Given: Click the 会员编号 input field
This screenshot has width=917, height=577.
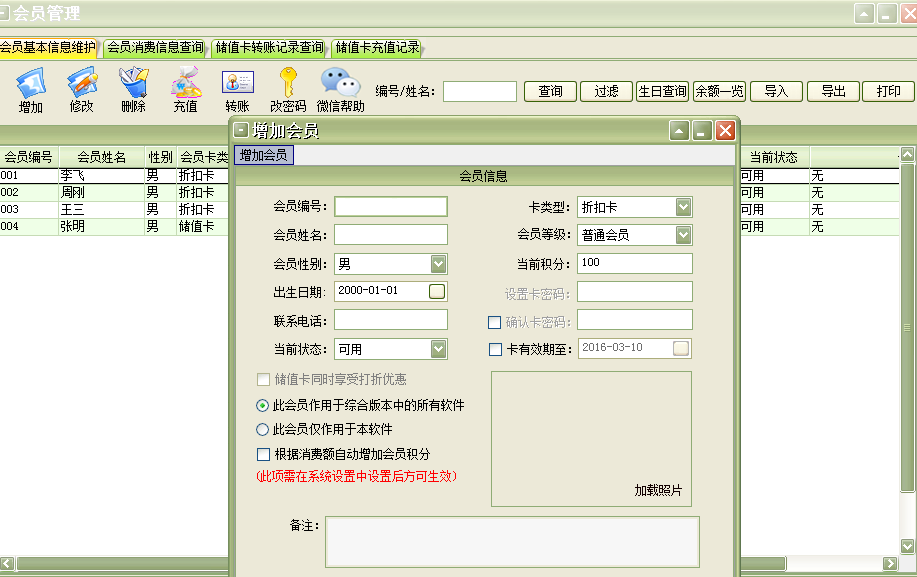Looking at the screenshot, I should coord(390,206).
